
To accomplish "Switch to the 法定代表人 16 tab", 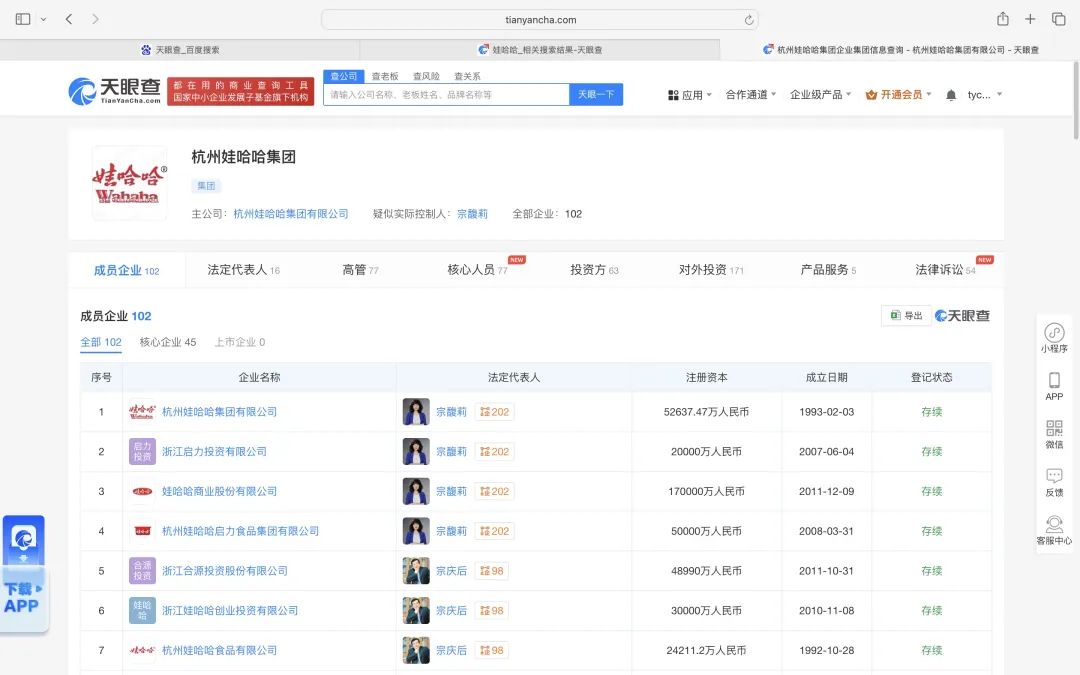I will click(244, 270).
